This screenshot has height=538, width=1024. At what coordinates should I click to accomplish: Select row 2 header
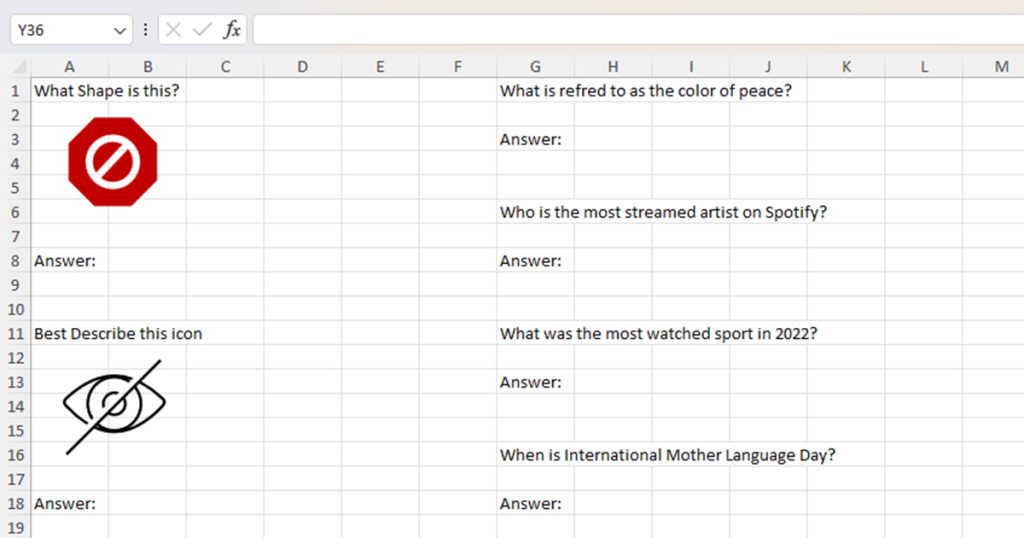[x=15, y=115]
